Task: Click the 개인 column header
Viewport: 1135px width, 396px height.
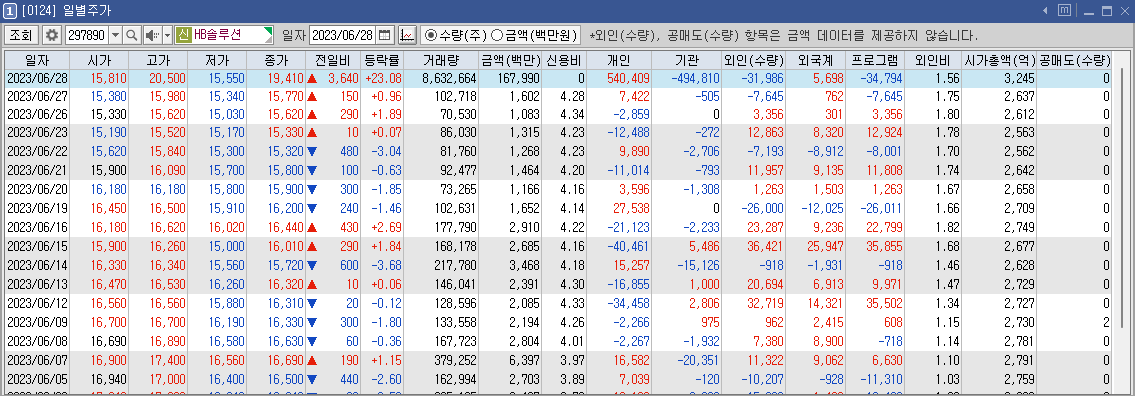Action: pyautogui.click(x=620, y=60)
